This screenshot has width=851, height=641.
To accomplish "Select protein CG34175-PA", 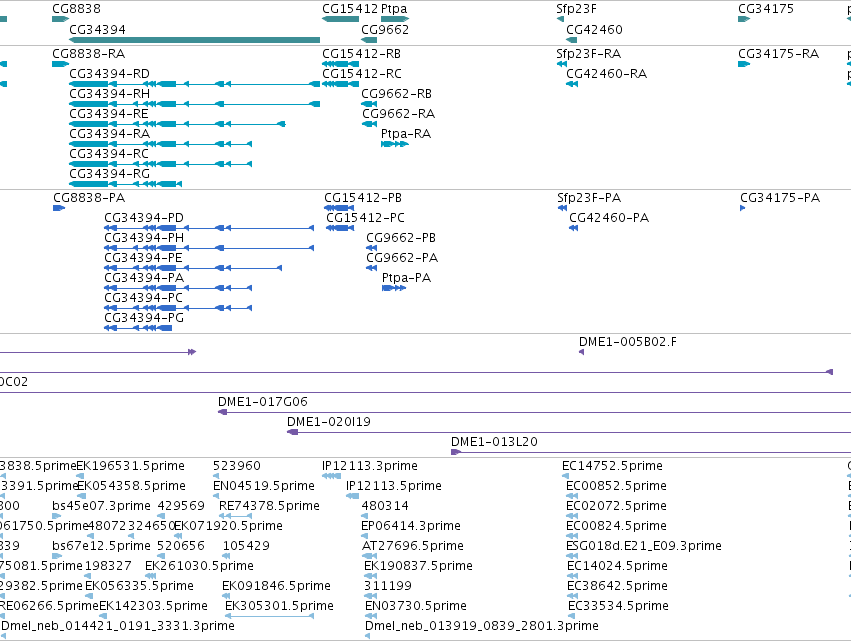I will (x=780, y=198).
